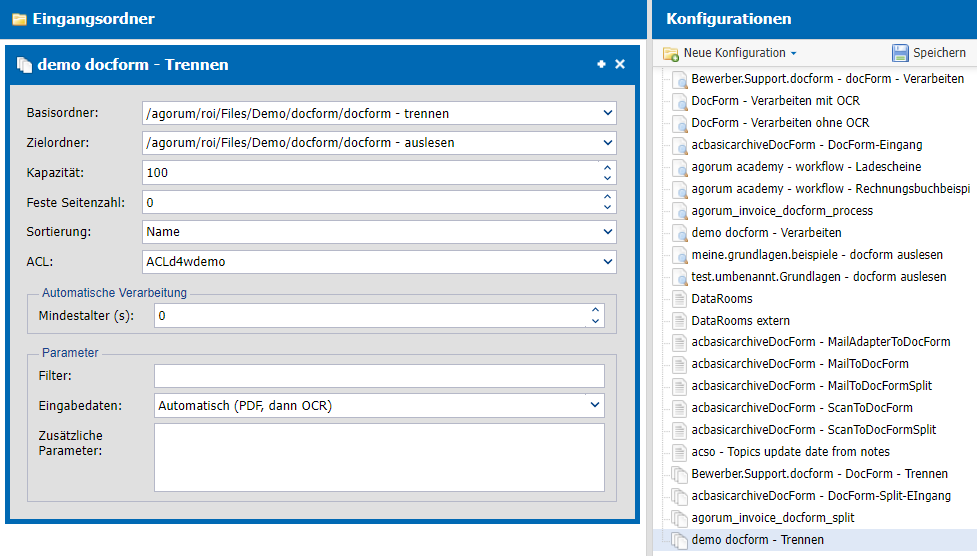This screenshot has width=977, height=556.
Task: Select agorum_invoice_docform_process entry
Action: pyautogui.click(x=782, y=211)
